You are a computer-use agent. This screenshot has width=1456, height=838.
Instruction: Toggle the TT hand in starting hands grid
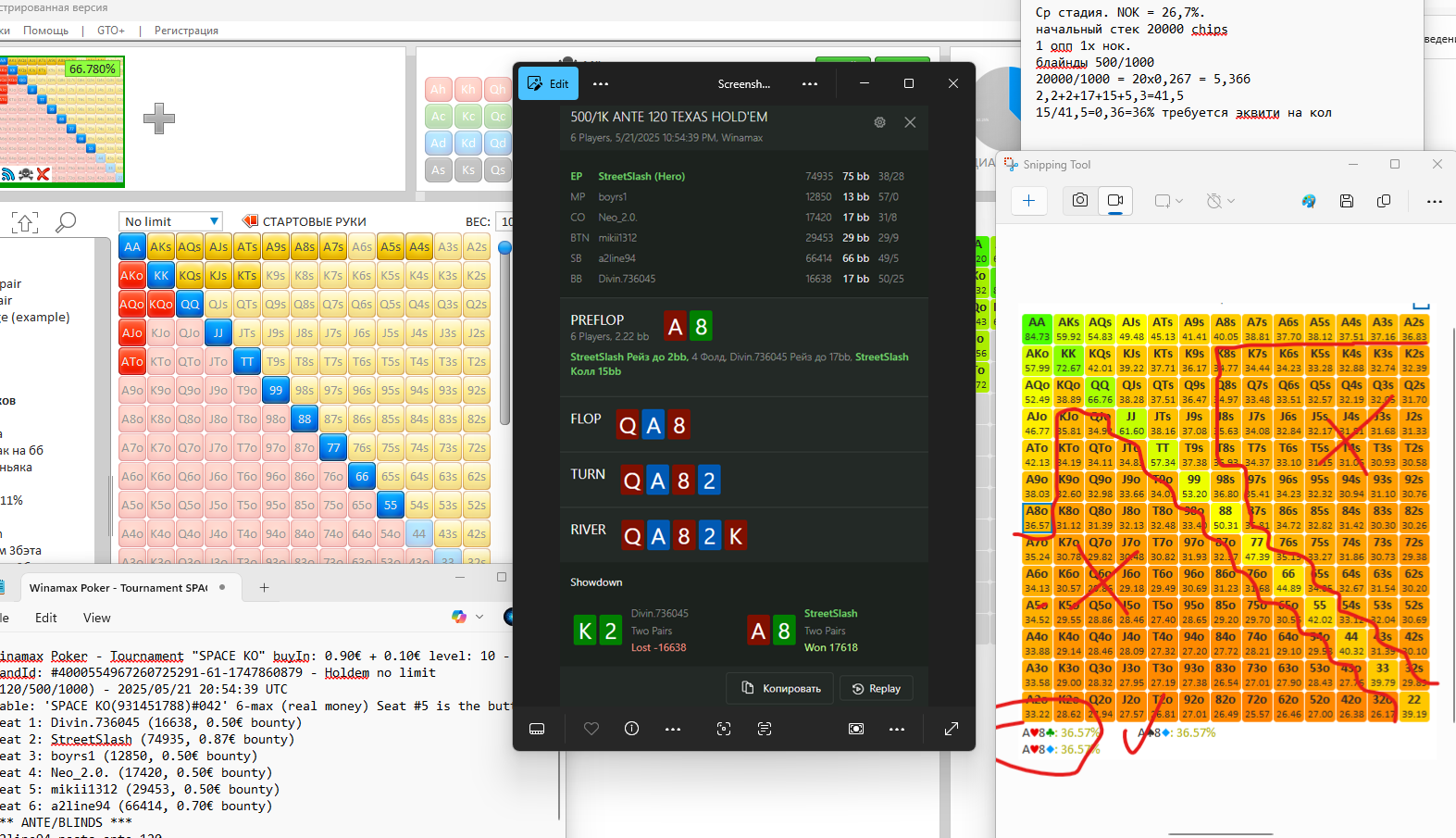247,362
